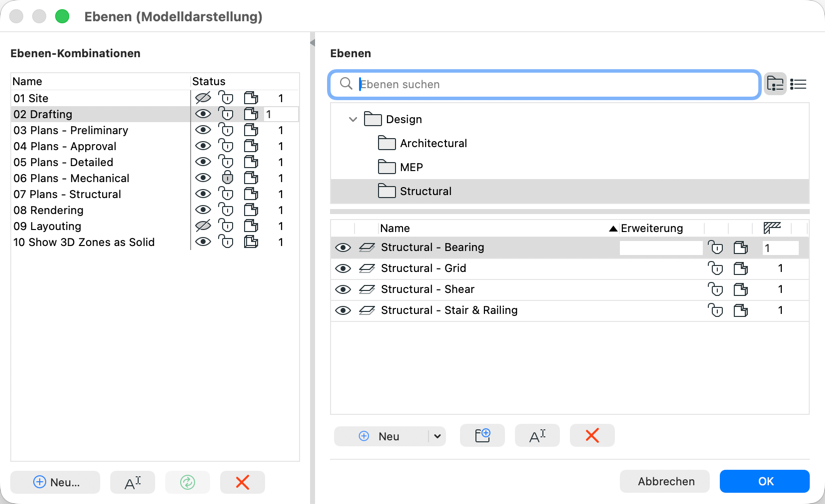Viewport: 825px width, 504px height.
Task: Click Status header in layer combinations list
Action: [208, 81]
